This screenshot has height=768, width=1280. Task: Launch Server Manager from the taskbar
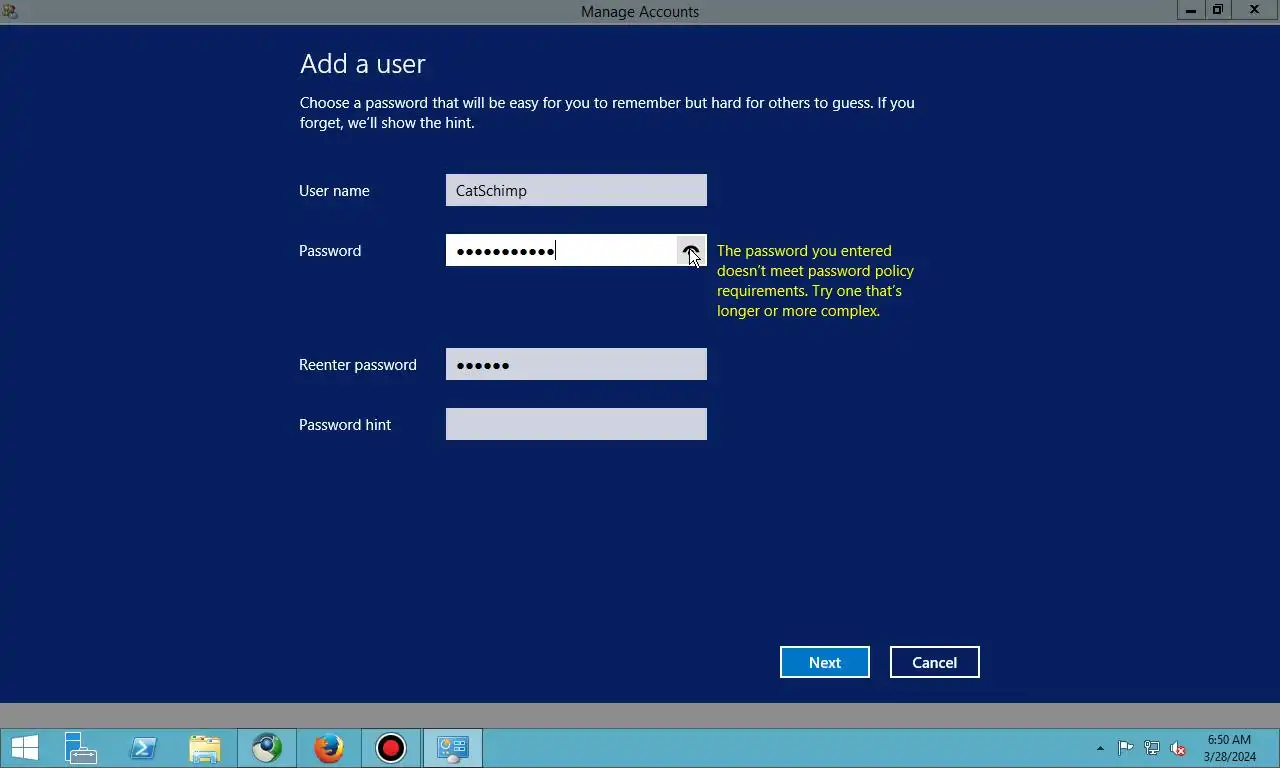pyautogui.click(x=80, y=748)
